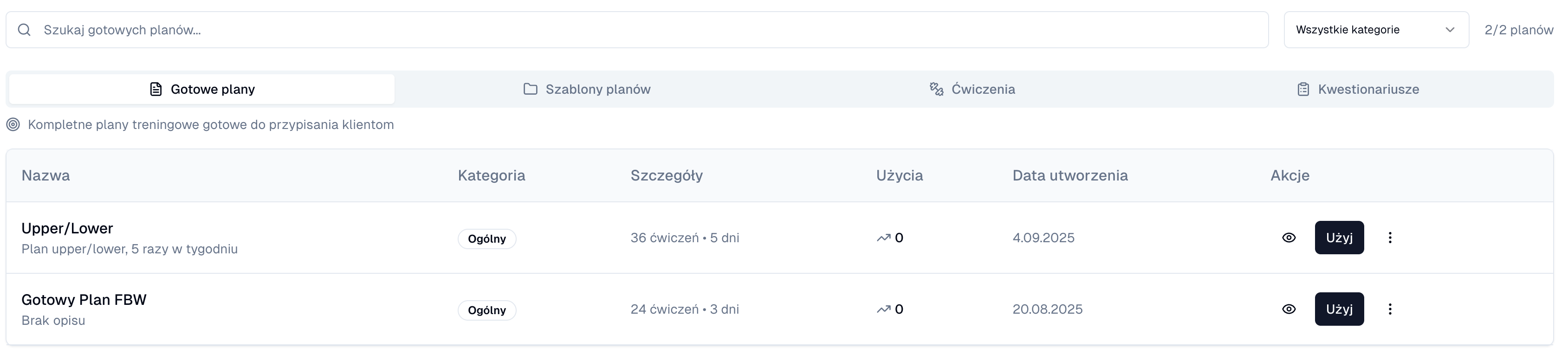1568x361 pixels.
Task: Click the eye preview icon for Upper/Lower plan
Action: [x=1290, y=238]
